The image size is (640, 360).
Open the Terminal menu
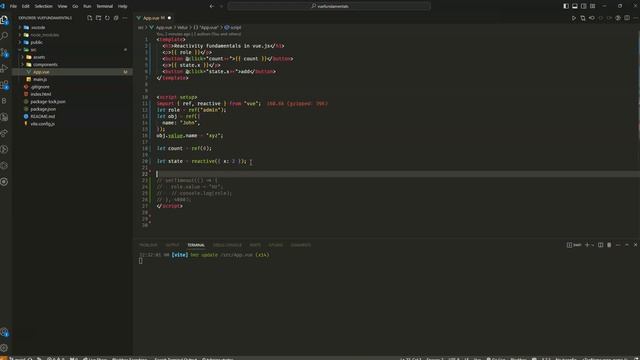[x=104, y=6]
